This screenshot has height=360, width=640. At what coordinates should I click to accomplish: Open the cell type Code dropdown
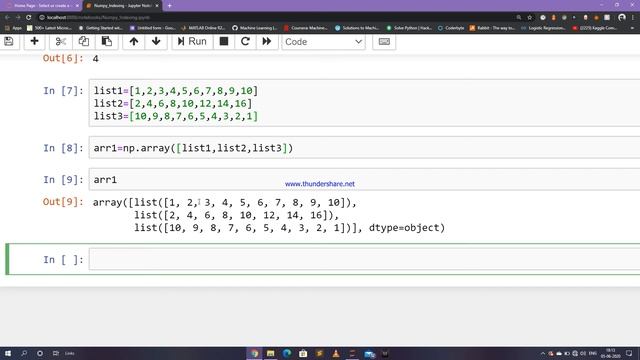point(323,42)
